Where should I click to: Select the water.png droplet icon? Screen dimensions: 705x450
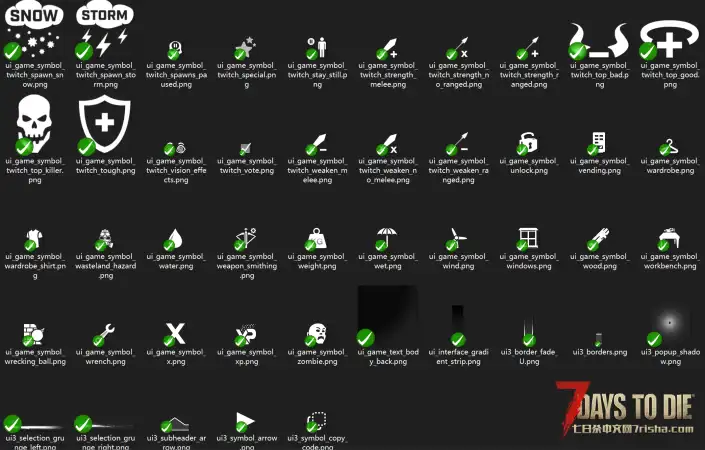point(175,240)
